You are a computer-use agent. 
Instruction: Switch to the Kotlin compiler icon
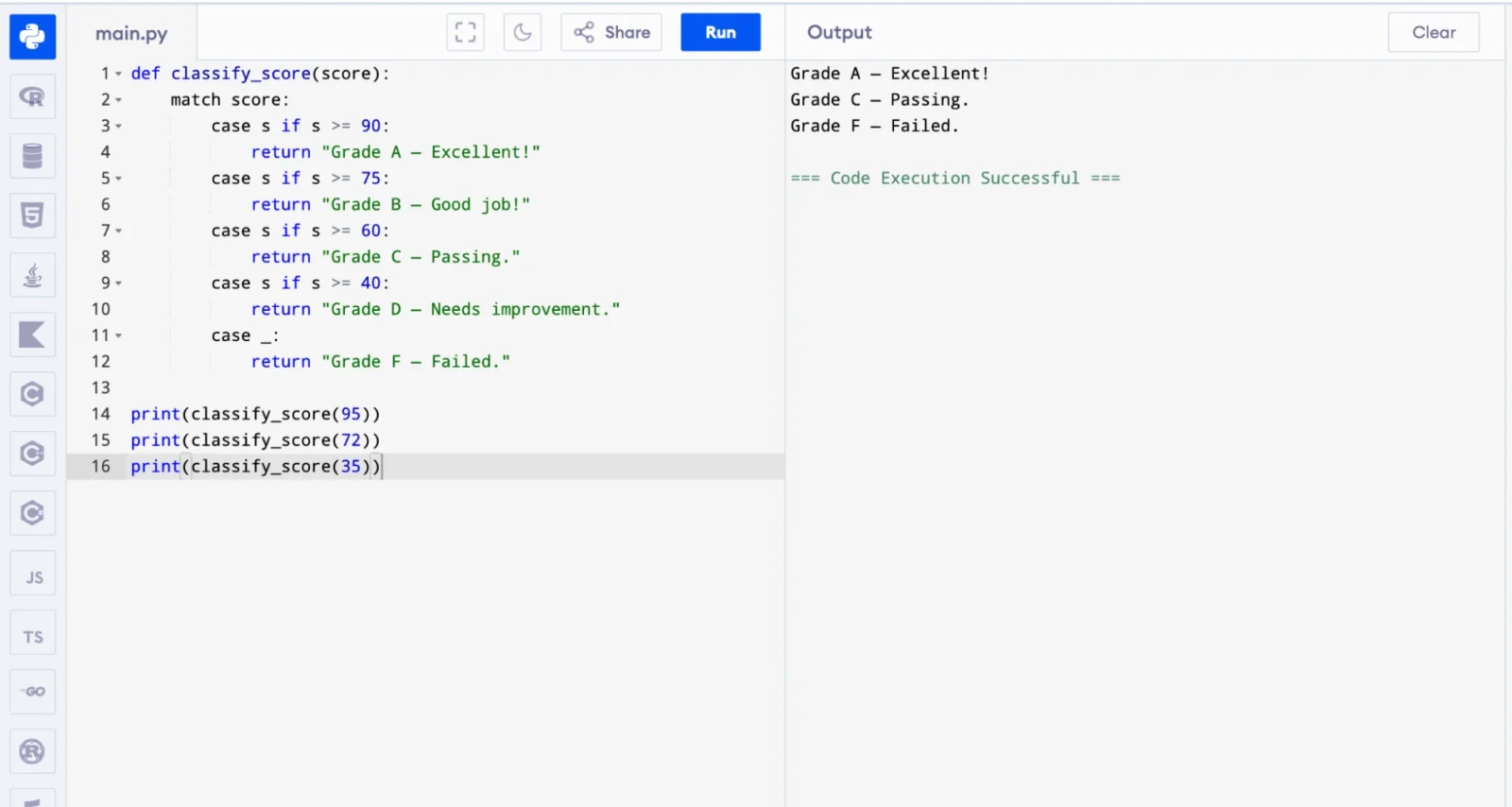click(32, 335)
